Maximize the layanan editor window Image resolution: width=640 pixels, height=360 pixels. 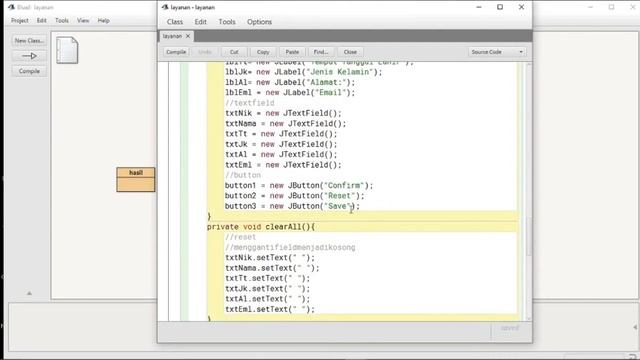coord(500,7)
